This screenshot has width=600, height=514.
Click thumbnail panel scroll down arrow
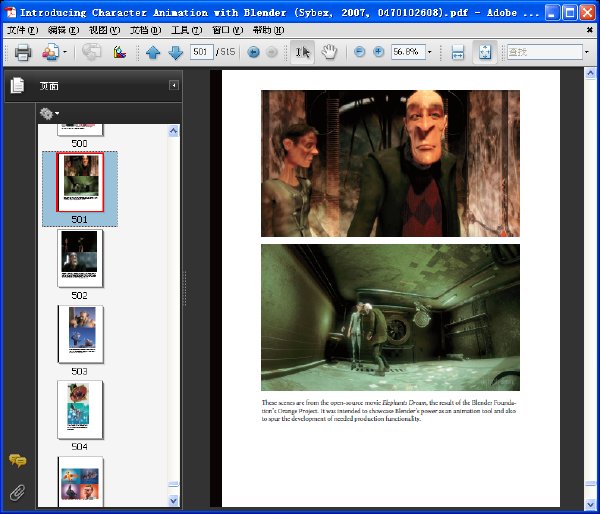coord(173,500)
